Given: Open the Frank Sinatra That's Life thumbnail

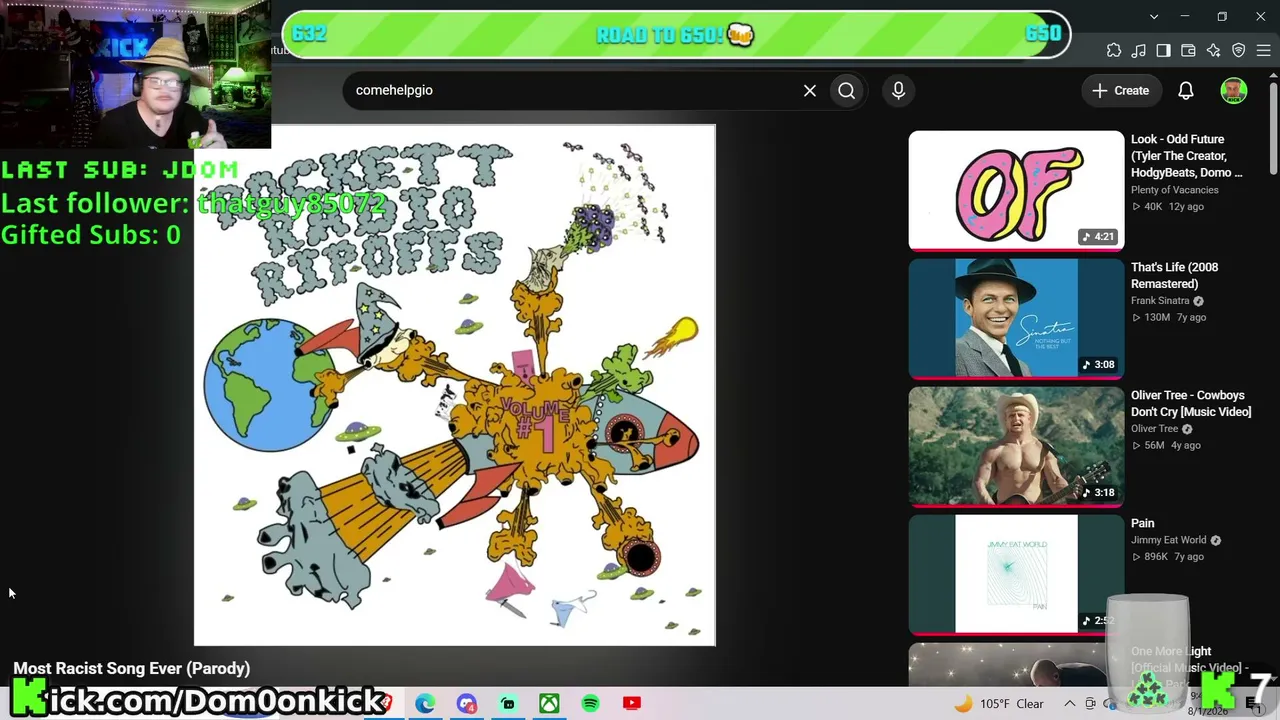Looking at the screenshot, I should 1016,318.
